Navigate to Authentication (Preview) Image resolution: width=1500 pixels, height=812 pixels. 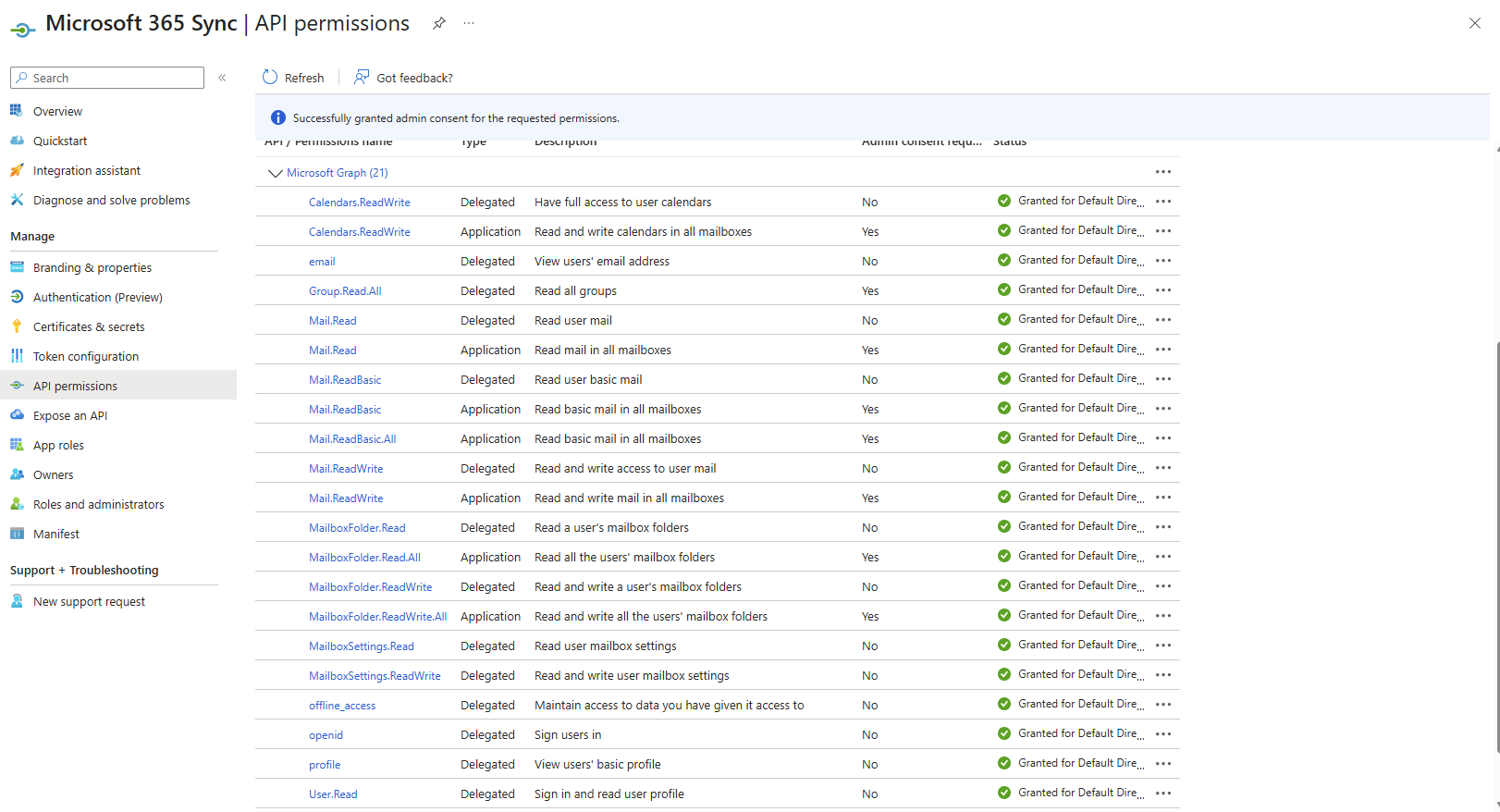(x=98, y=297)
